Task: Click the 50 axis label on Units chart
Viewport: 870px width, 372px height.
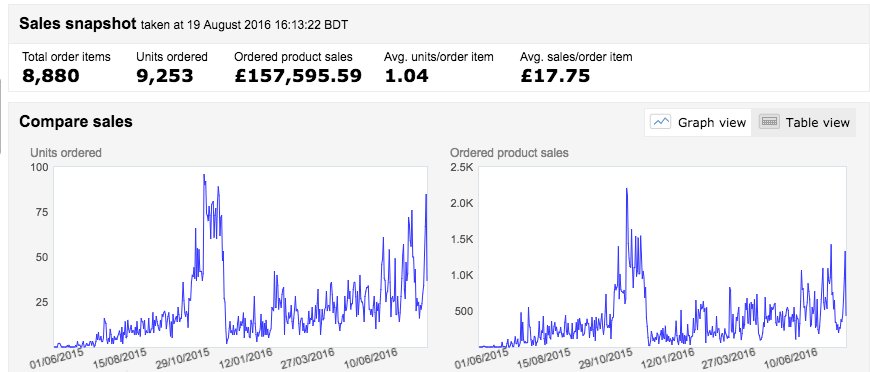Action: (41, 257)
